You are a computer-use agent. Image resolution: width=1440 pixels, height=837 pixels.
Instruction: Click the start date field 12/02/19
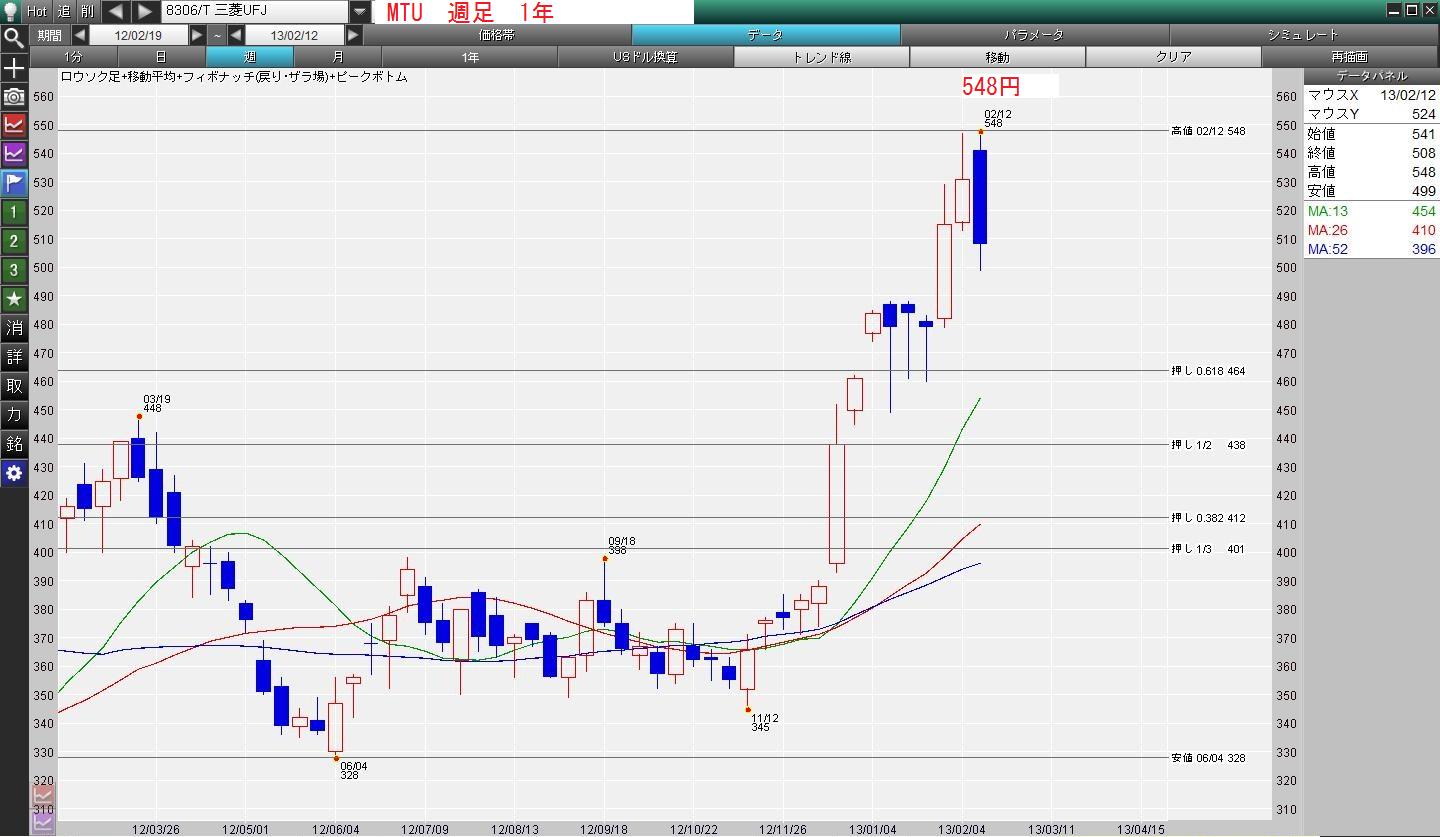pyautogui.click(x=139, y=35)
